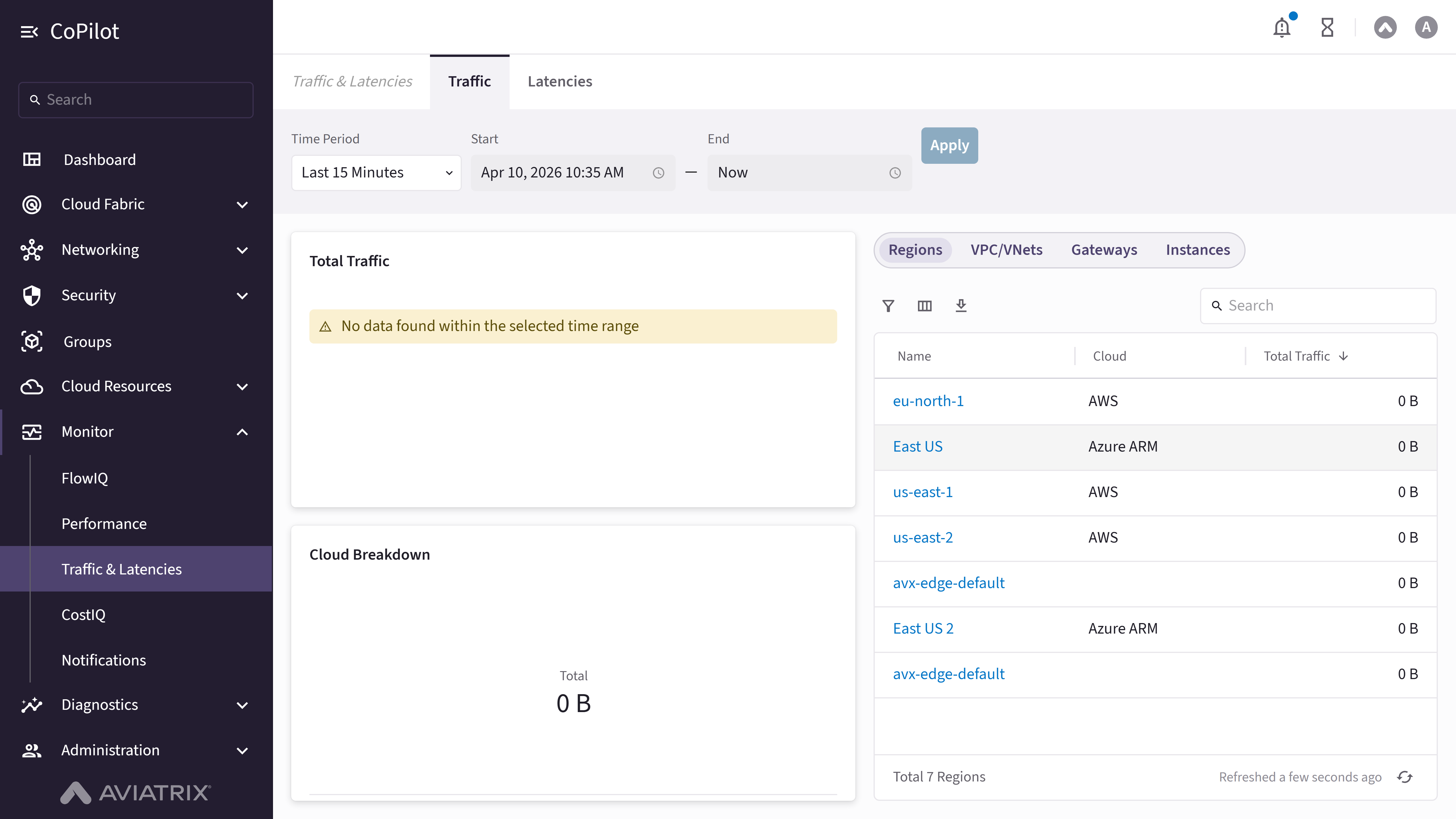Sort by Total Traffic arrow icon
This screenshot has height=819, width=1456.
tap(1343, 356)
